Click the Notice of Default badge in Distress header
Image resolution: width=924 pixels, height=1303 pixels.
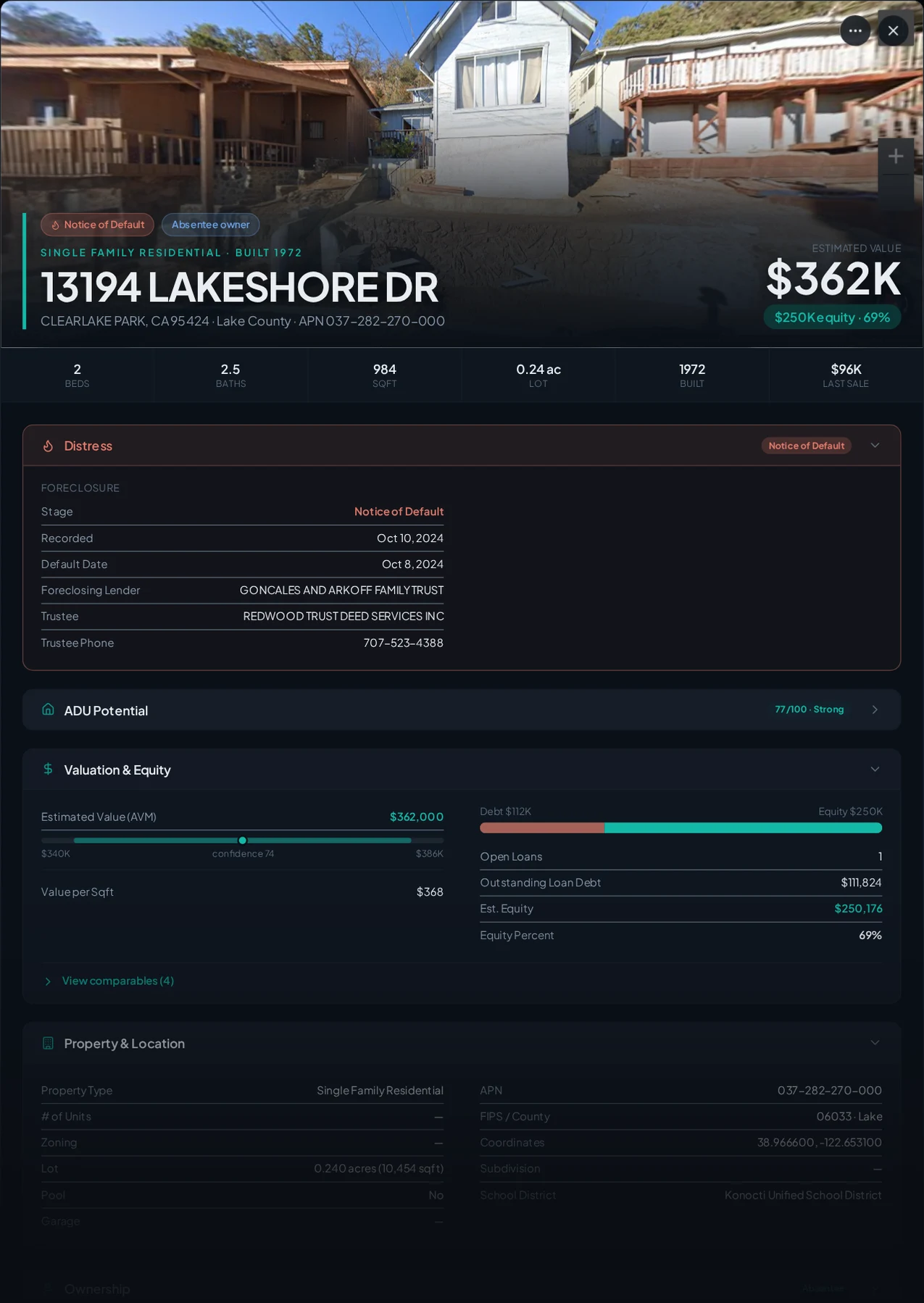[806, 446]
